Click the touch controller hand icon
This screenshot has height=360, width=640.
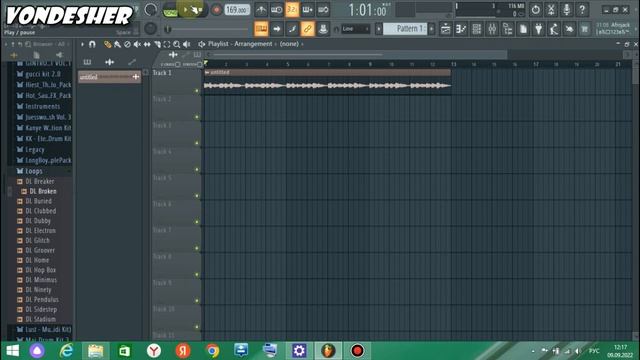[x=569, y=29]
